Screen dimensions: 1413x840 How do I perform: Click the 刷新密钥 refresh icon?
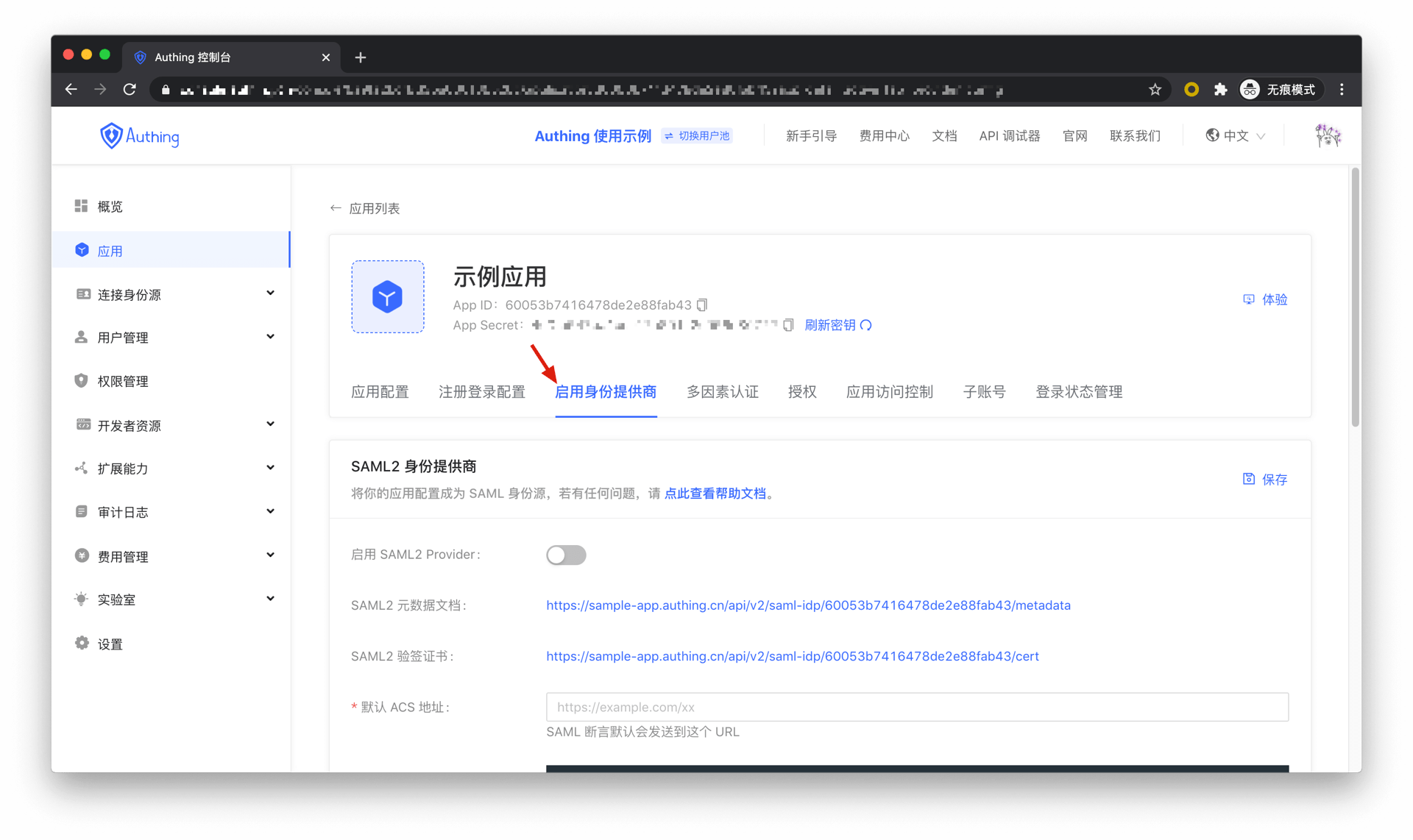[x=866, y=324]
